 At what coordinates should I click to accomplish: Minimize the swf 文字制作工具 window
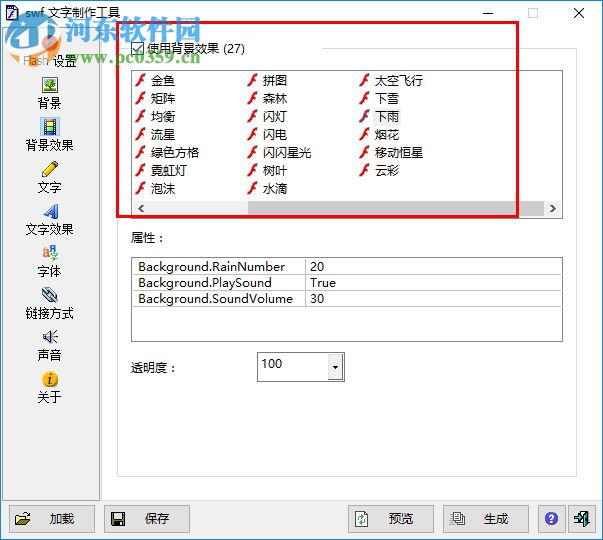488,13
